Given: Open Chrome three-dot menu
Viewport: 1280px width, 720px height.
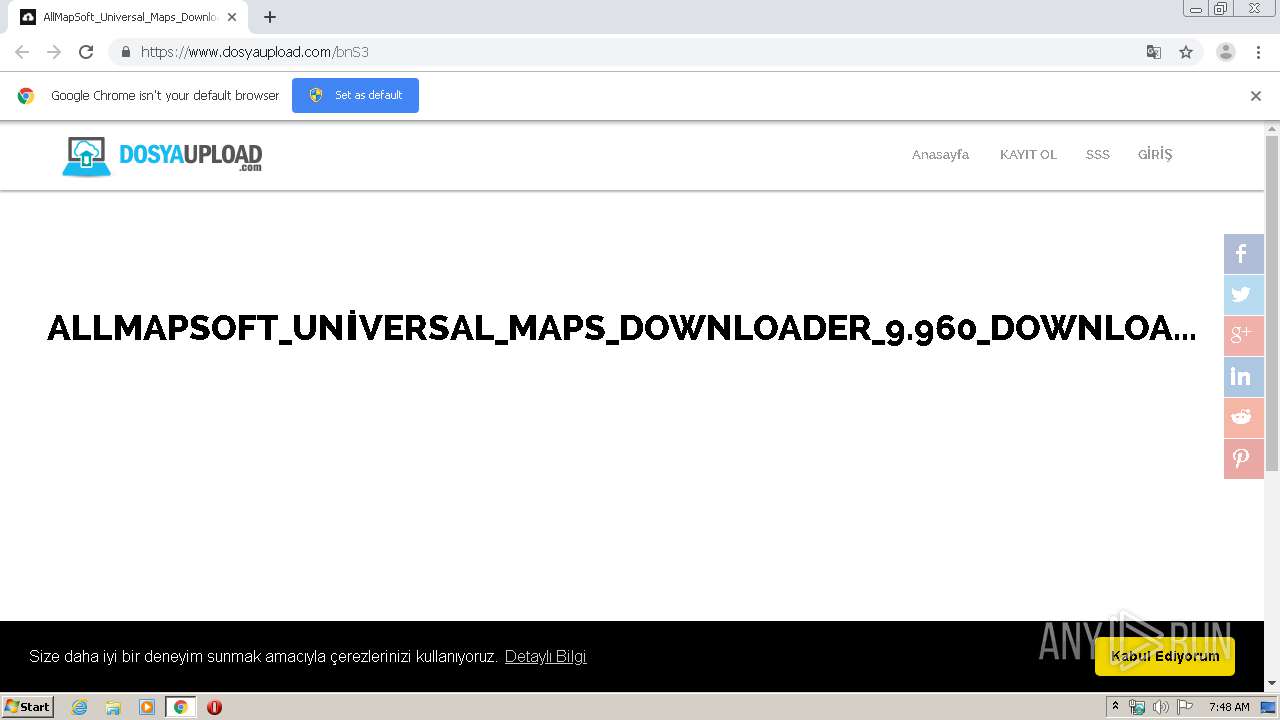Looking at the screenshot, I should tap(1258, 52).
